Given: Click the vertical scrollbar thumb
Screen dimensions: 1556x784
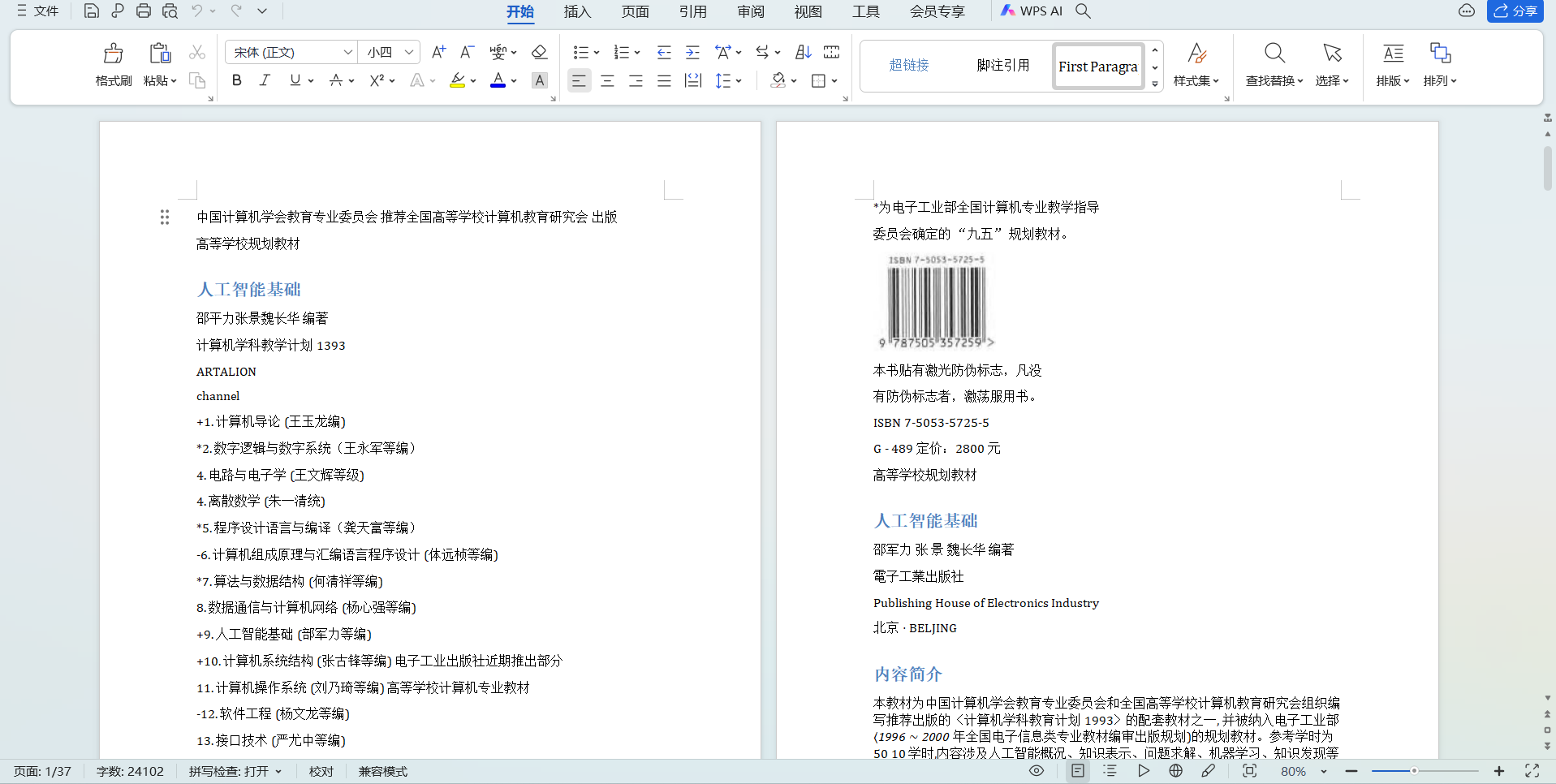Looking at the screenshot, I should point(1547,168).
